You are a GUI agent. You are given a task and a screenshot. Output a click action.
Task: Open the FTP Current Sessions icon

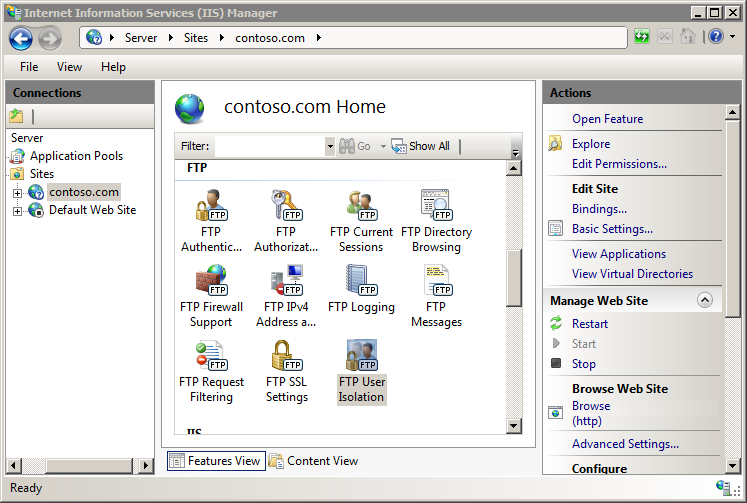(x=361, y=205)
